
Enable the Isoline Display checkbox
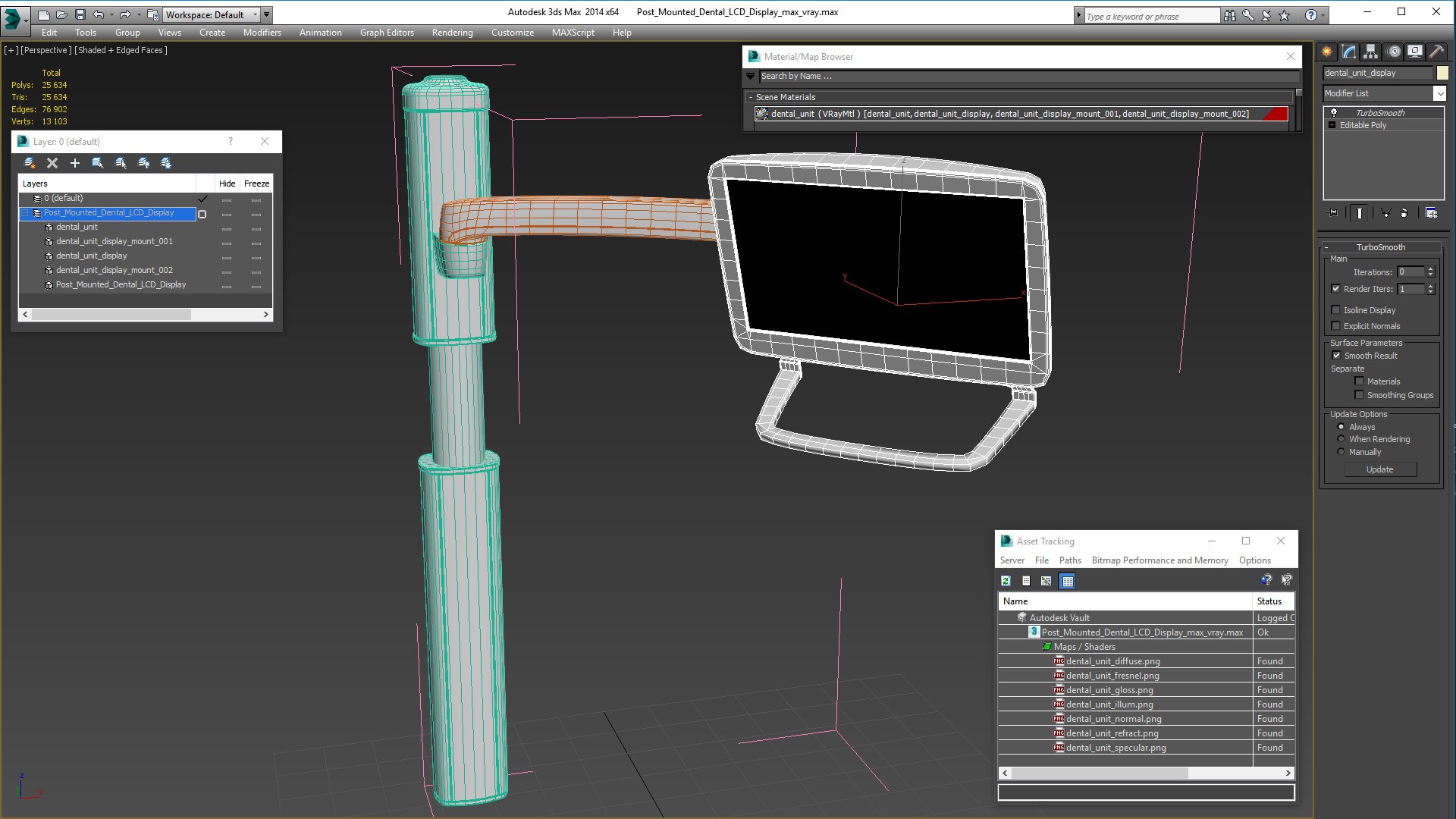pos(1335,309)
